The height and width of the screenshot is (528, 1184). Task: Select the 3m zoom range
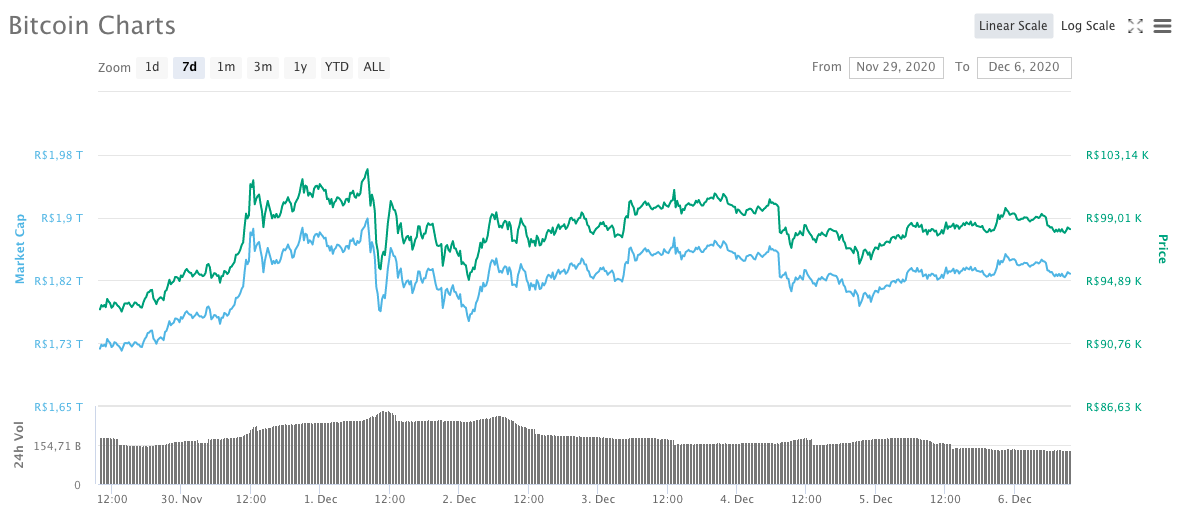(x=263, y=67)
